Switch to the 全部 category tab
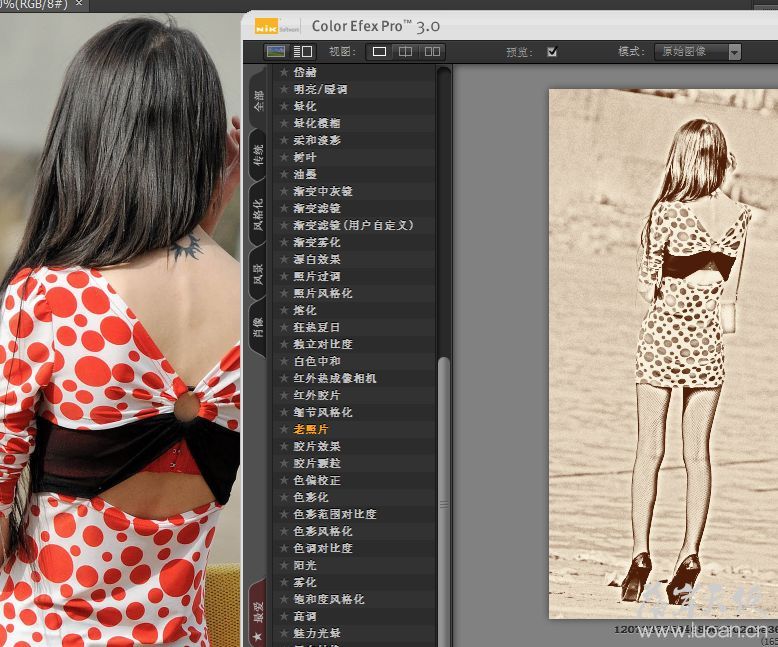The width and height of the screenshot is (778, 647). point(258,101)
